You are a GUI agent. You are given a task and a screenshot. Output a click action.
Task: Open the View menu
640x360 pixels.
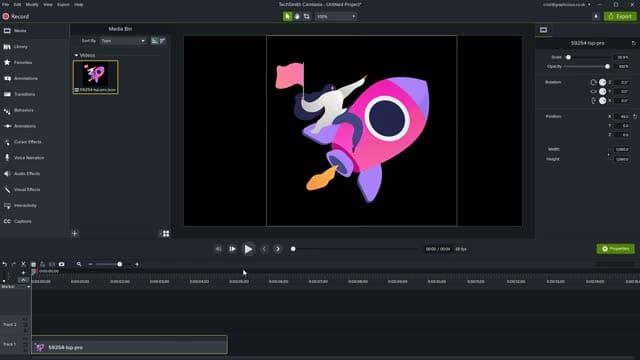coord(48,4)
